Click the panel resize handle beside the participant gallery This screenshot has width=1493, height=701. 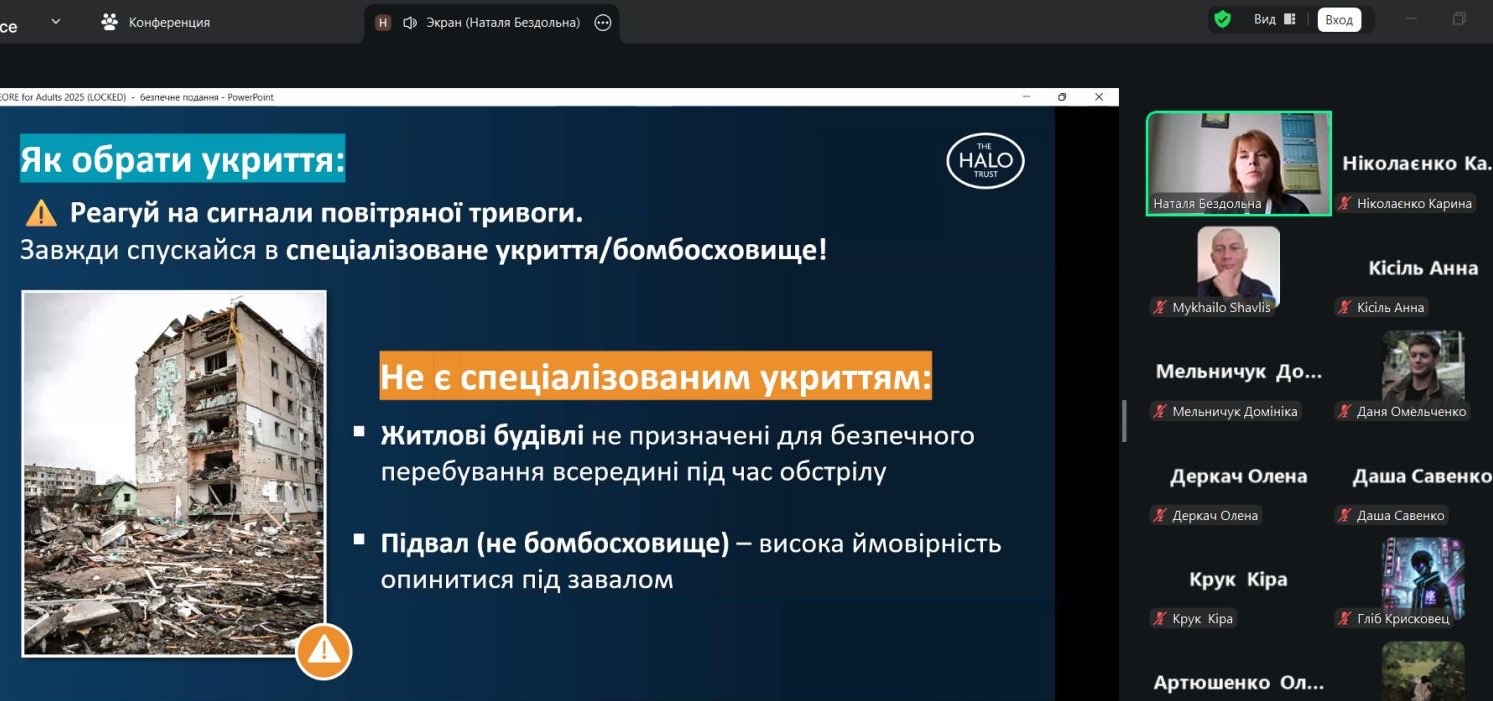(x=1125, y=420)
